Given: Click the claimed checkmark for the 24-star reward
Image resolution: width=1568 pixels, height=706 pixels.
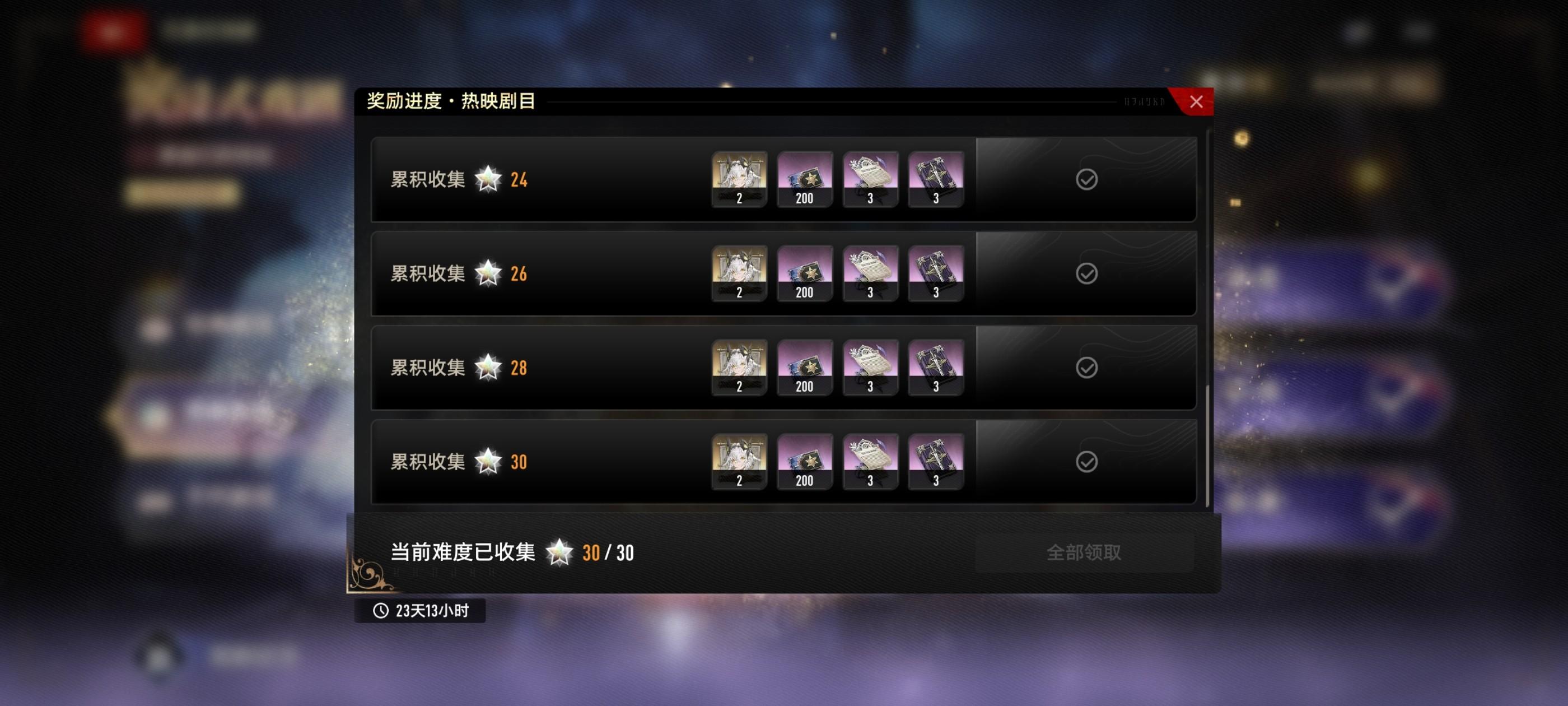Looking at the screenshot, I should coord(1086,180).
